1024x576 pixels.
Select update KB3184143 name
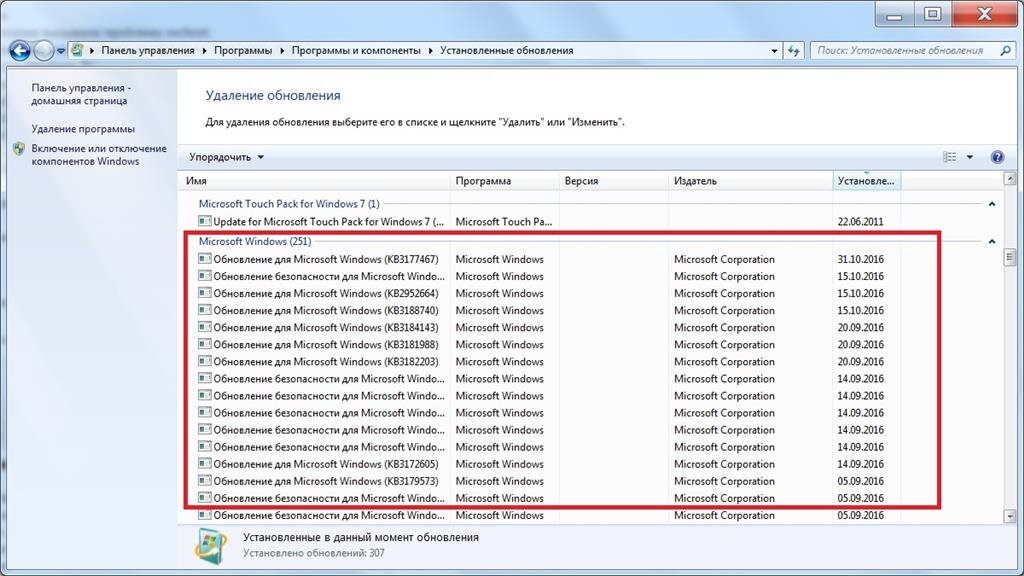point(326,327)
